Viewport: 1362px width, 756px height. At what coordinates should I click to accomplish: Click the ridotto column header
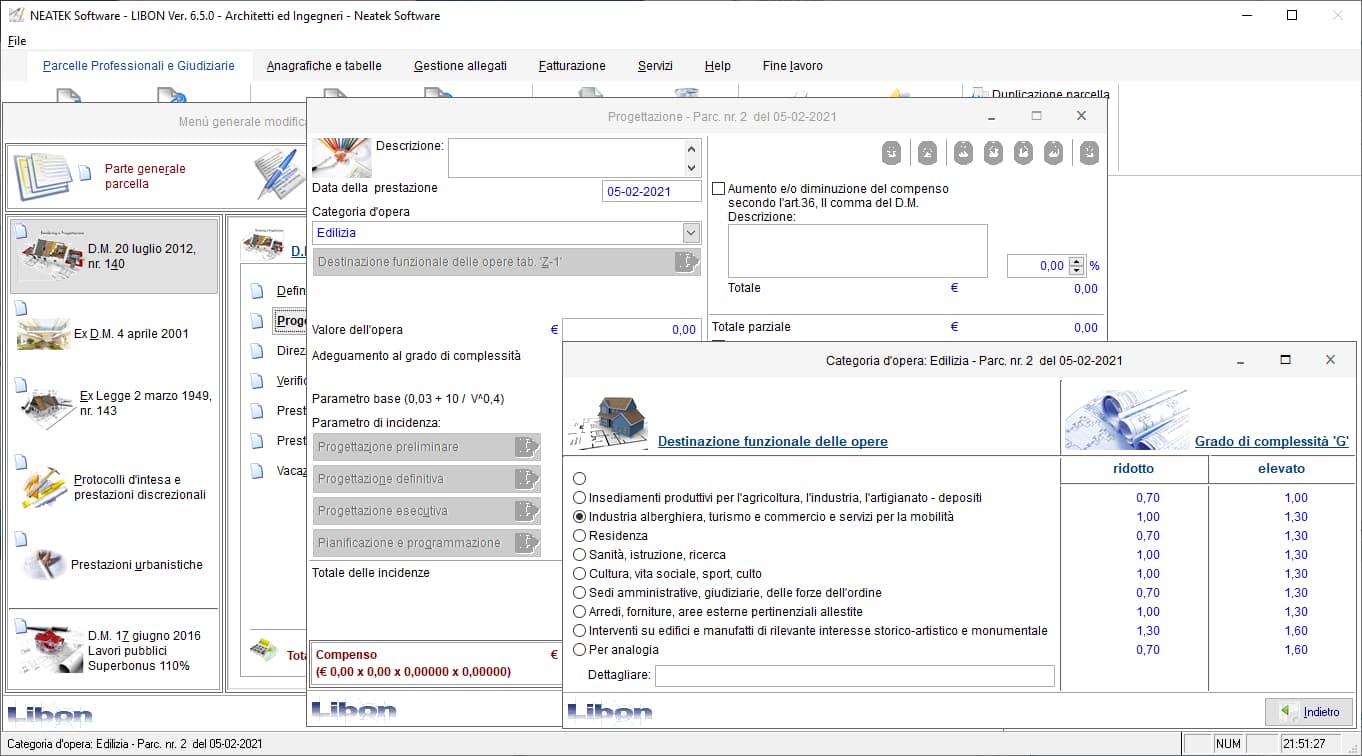tap(1133, 468)
